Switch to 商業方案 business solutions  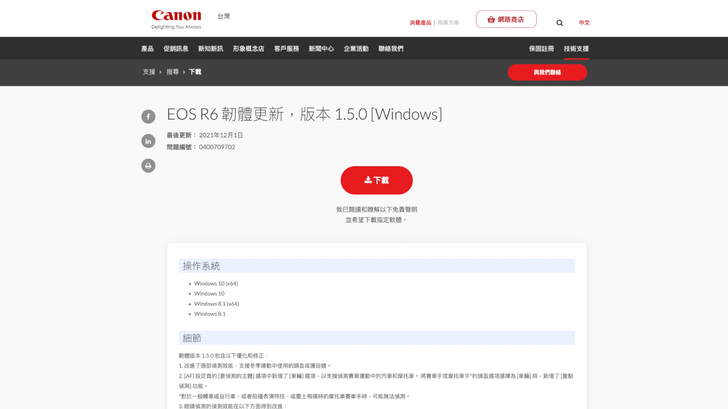(448, 23)
